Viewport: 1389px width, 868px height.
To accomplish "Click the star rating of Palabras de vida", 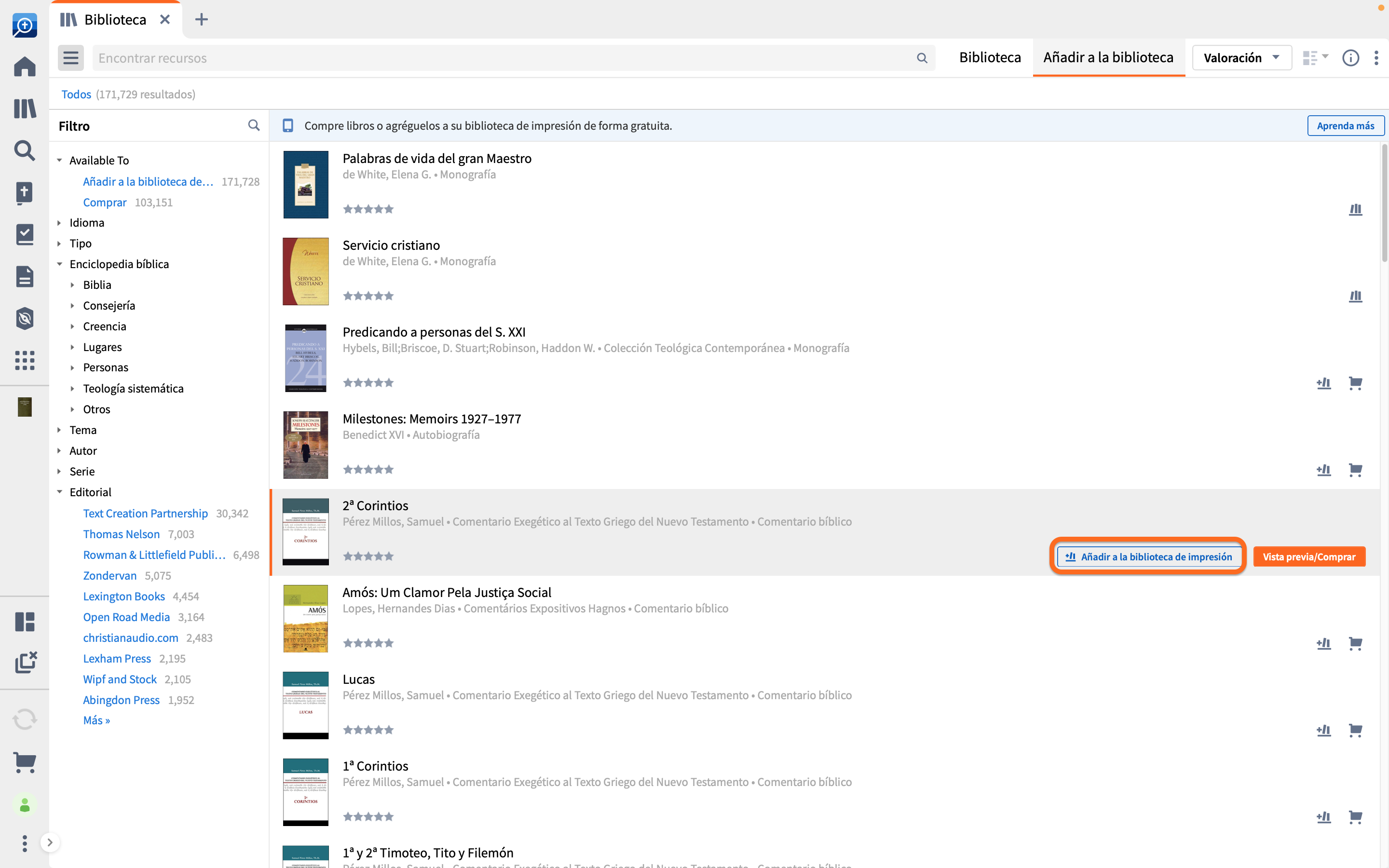I will coord(368,209).
